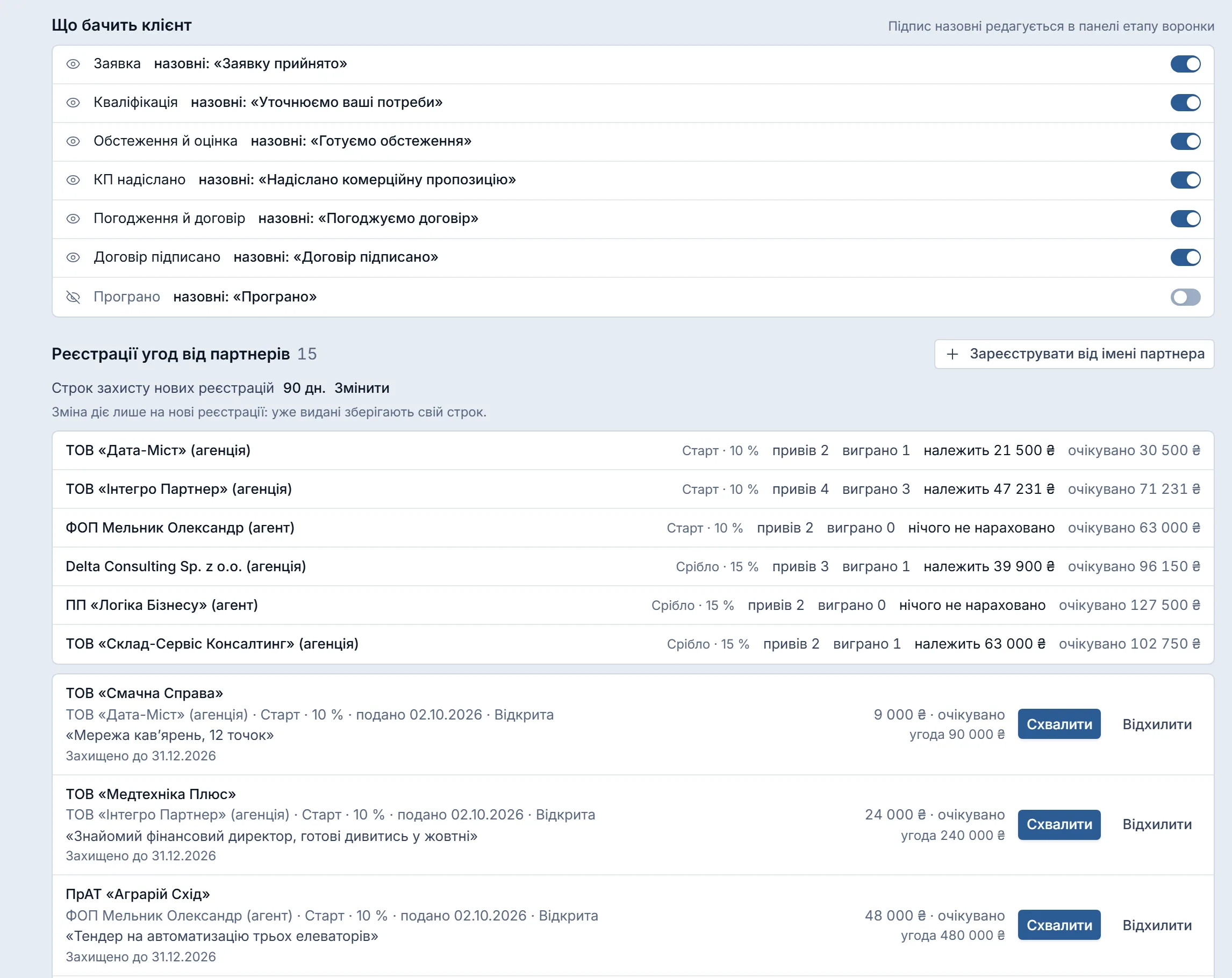The image size is (1232, 978).
Task: Click очікувано 127 500 ₴ value
Action: [1129, 605]
